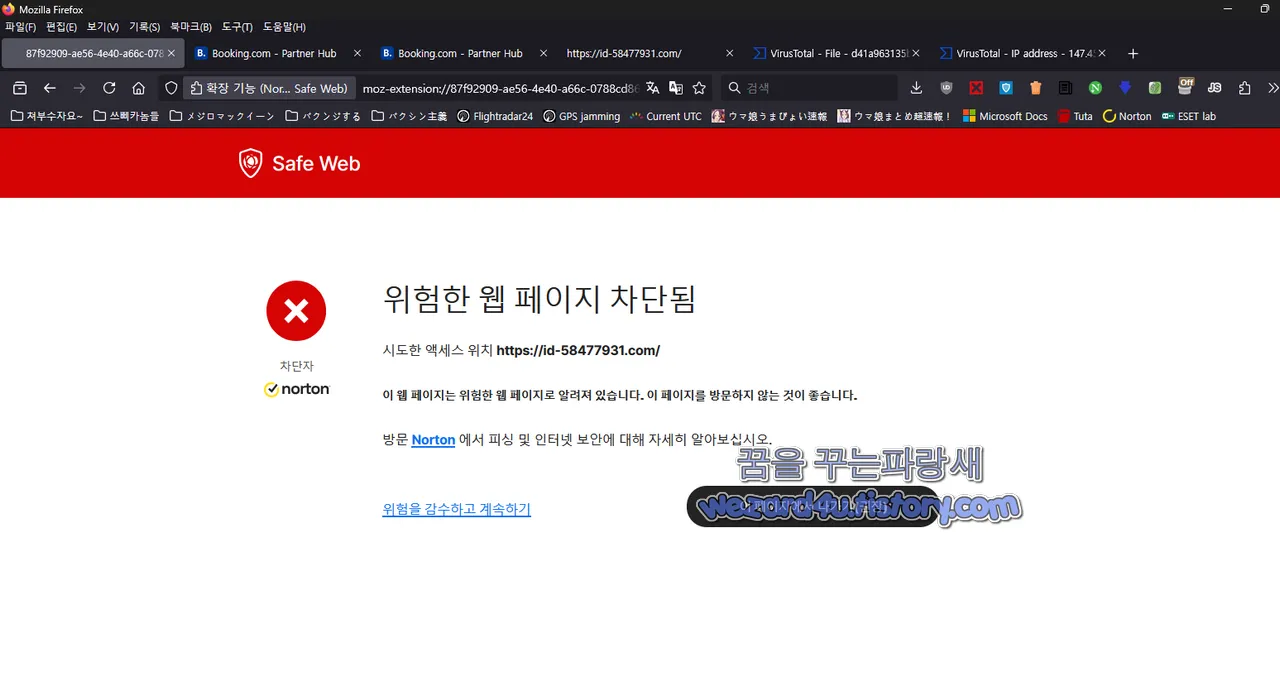Open the Downloads panel icon

pyautogui.click(x=916, y=88)
